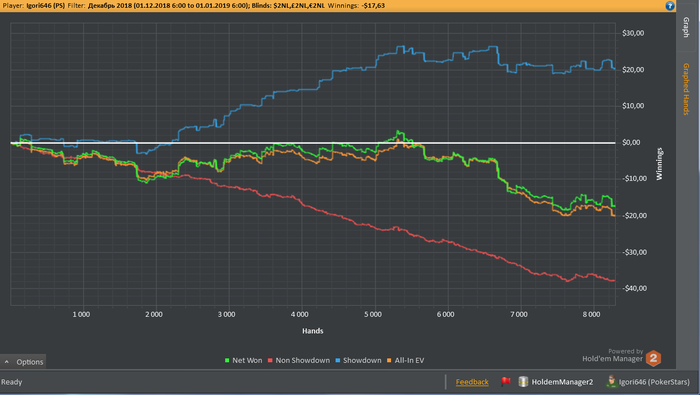This screenshot has height=395, width=700.
Task: Expand the Options panel
Action: 23,362
